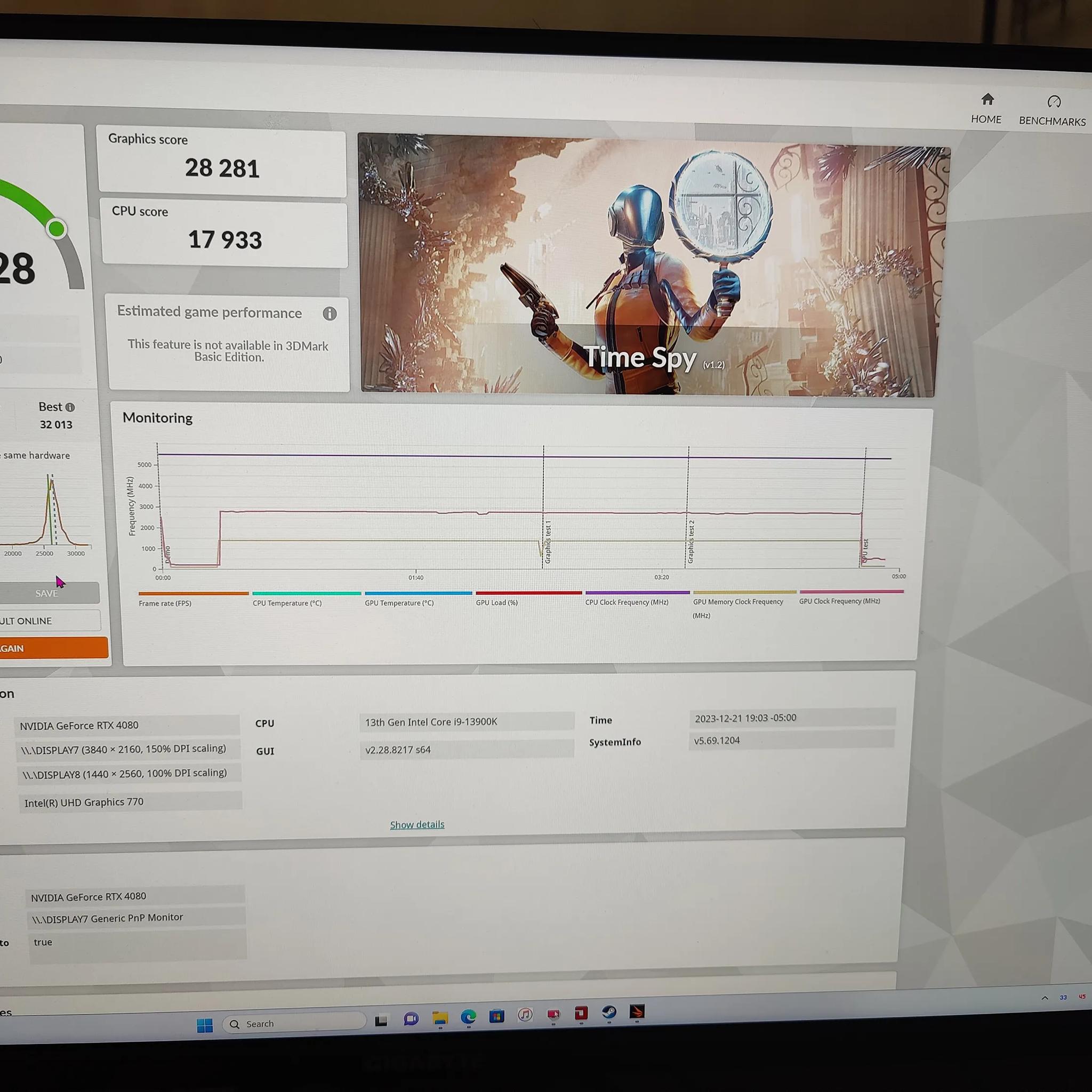Open the red square app icon in taskbar
This screenshot has width=1092, height=1092.
pyautogui.click(x=581, y=1014)
